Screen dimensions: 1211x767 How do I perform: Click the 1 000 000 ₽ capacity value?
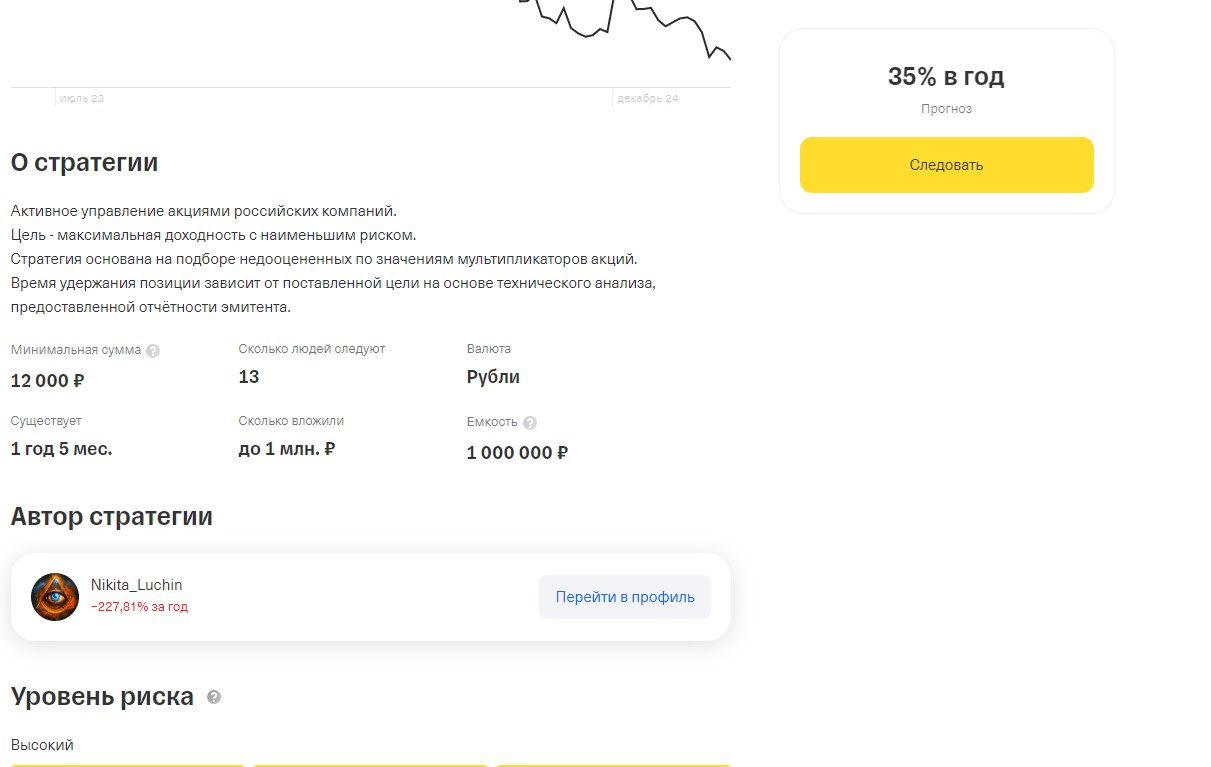click(517, 453)
